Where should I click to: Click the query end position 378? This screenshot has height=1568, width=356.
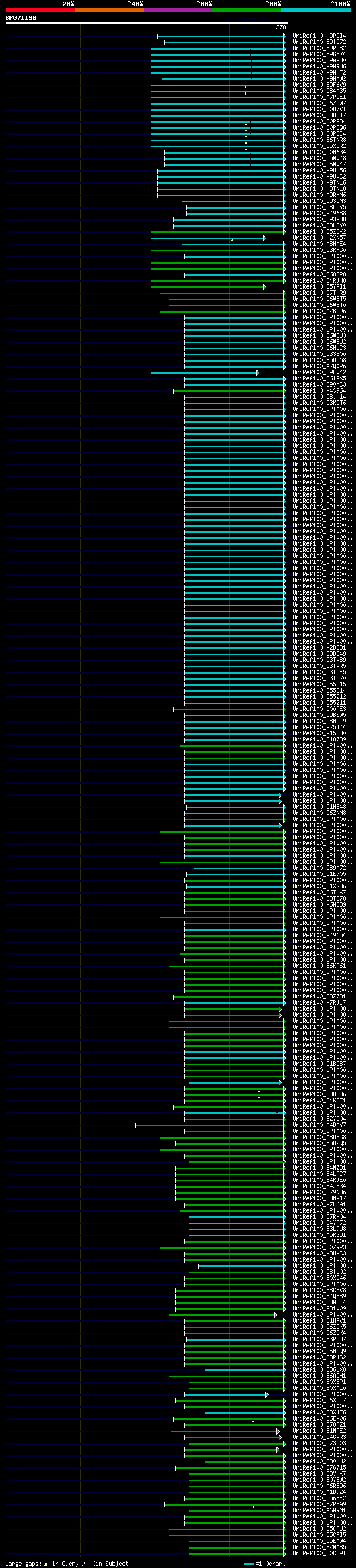(280, 27)
